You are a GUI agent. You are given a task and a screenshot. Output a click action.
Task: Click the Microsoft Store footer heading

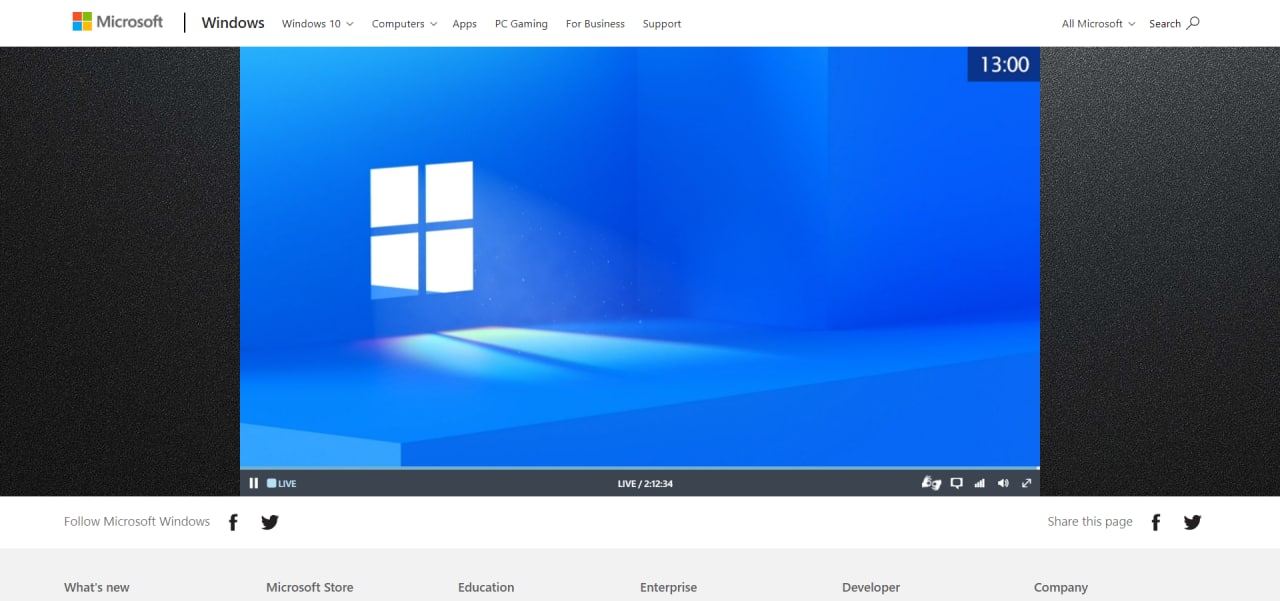pos(310,587)
